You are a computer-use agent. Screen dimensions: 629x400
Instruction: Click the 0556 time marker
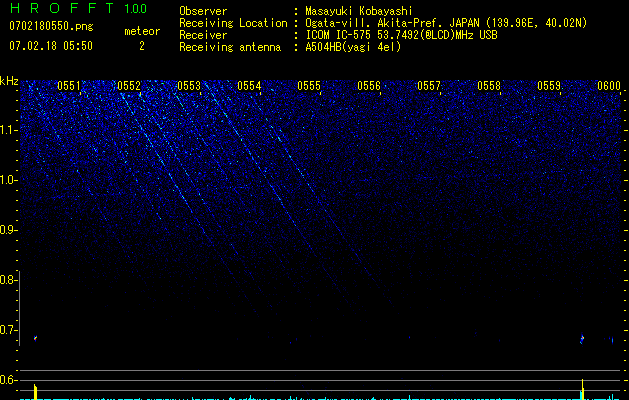coord(369,86)
